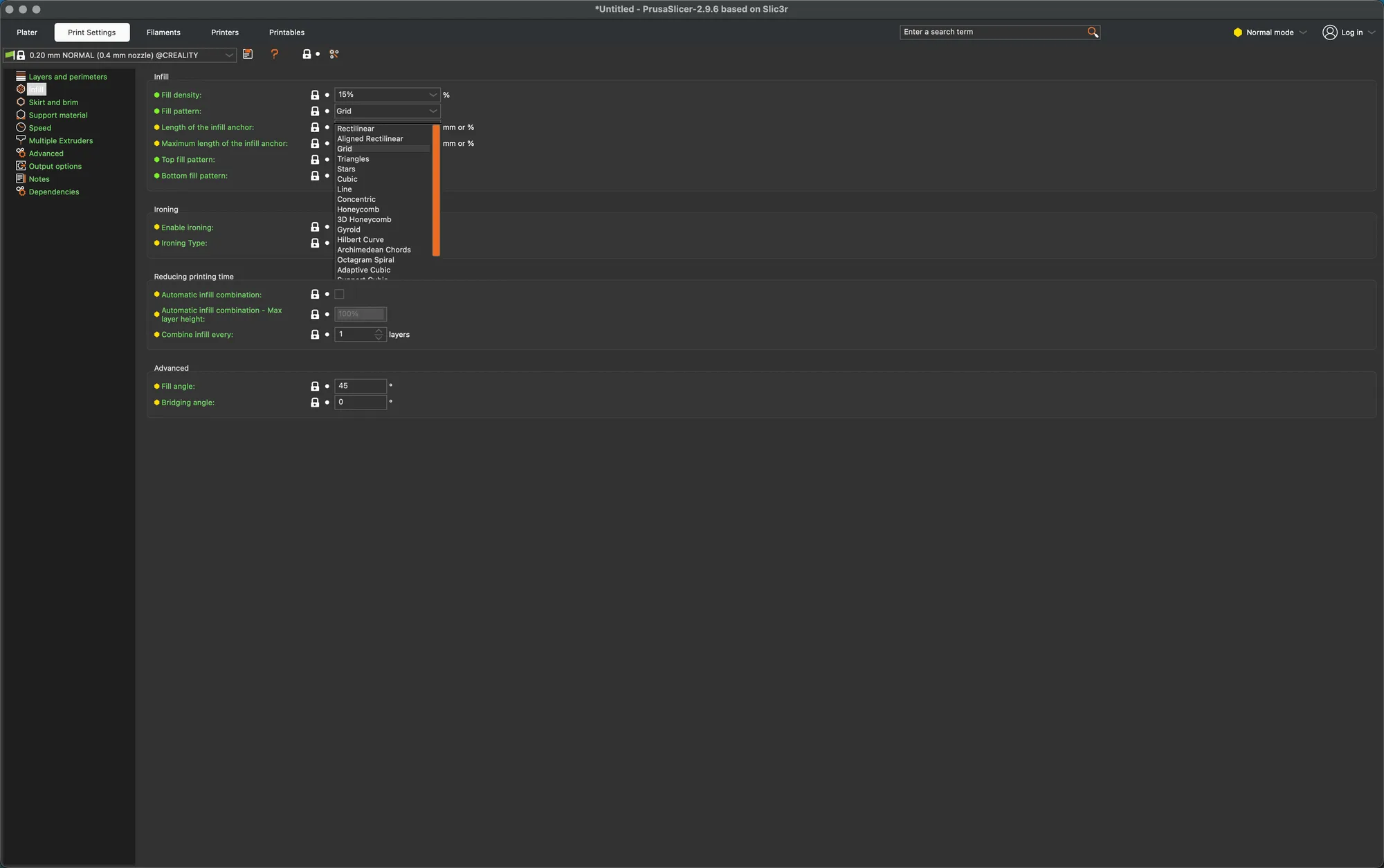This screenshot has width=1384, height=868.
Task: Switch to the Printers tab
Action: pyautogui.click(x=225, y=33)
